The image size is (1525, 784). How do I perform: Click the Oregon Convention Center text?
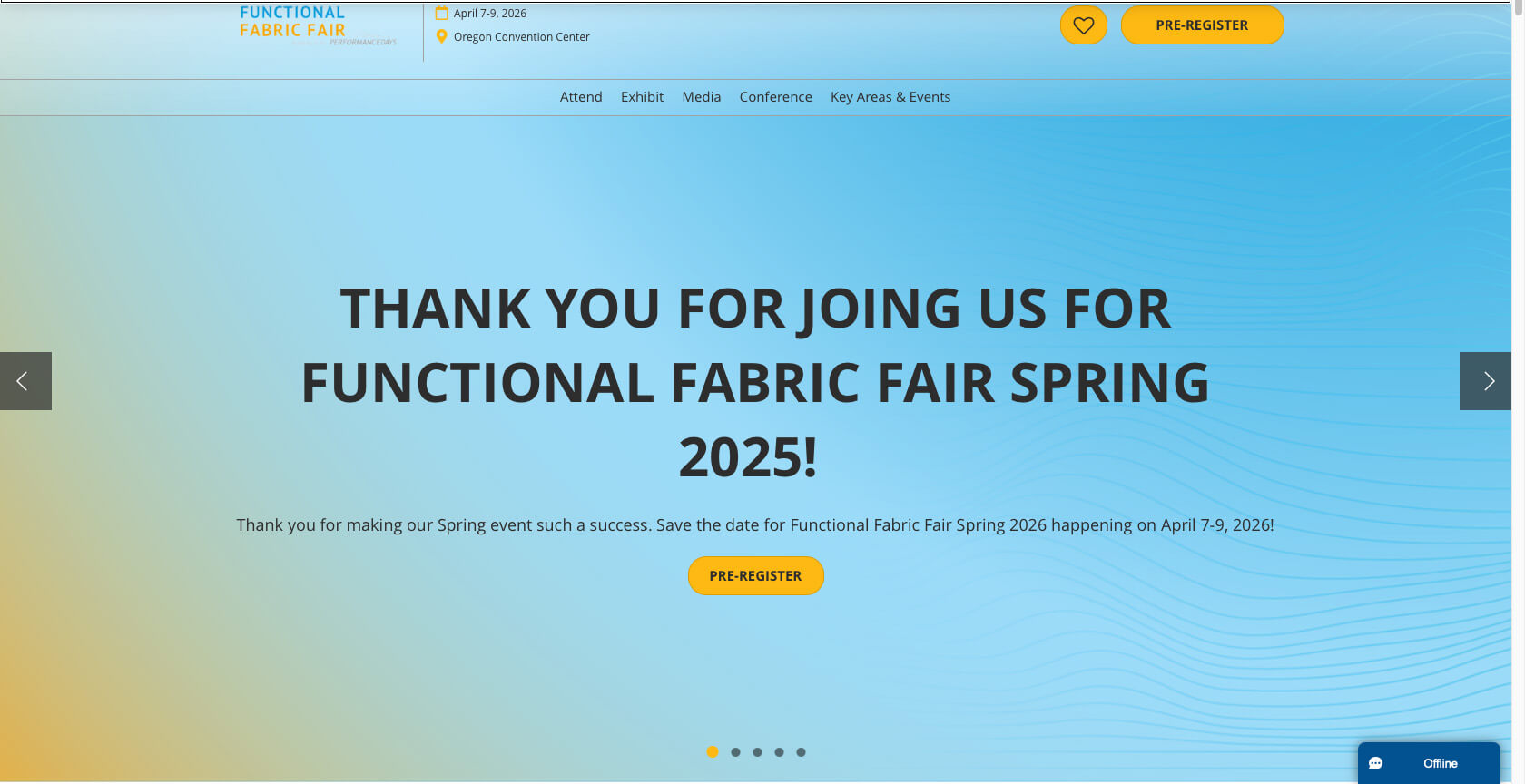pyautogui.click(x=522, y=37)
